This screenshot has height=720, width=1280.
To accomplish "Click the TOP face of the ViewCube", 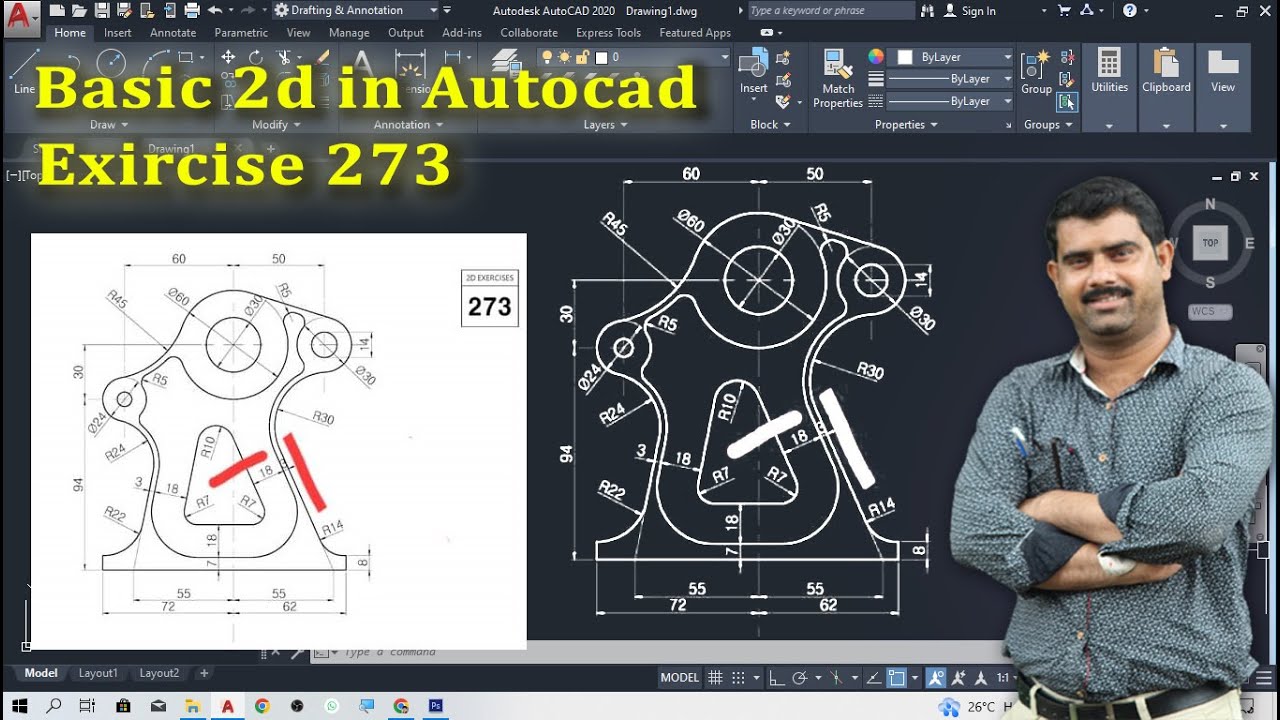I will [1210, 243].
